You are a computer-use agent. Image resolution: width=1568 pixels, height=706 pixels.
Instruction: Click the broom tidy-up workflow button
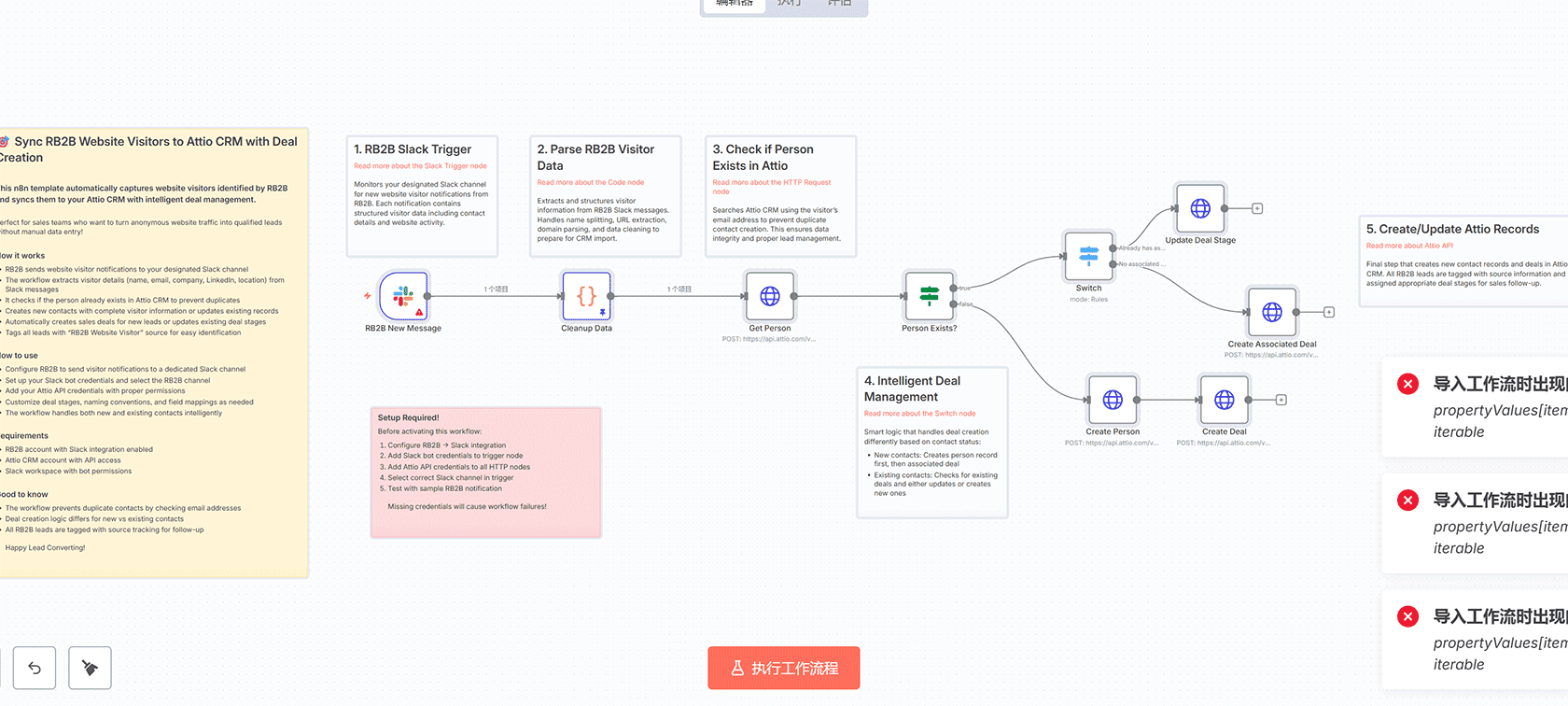[x=90, y=668]
